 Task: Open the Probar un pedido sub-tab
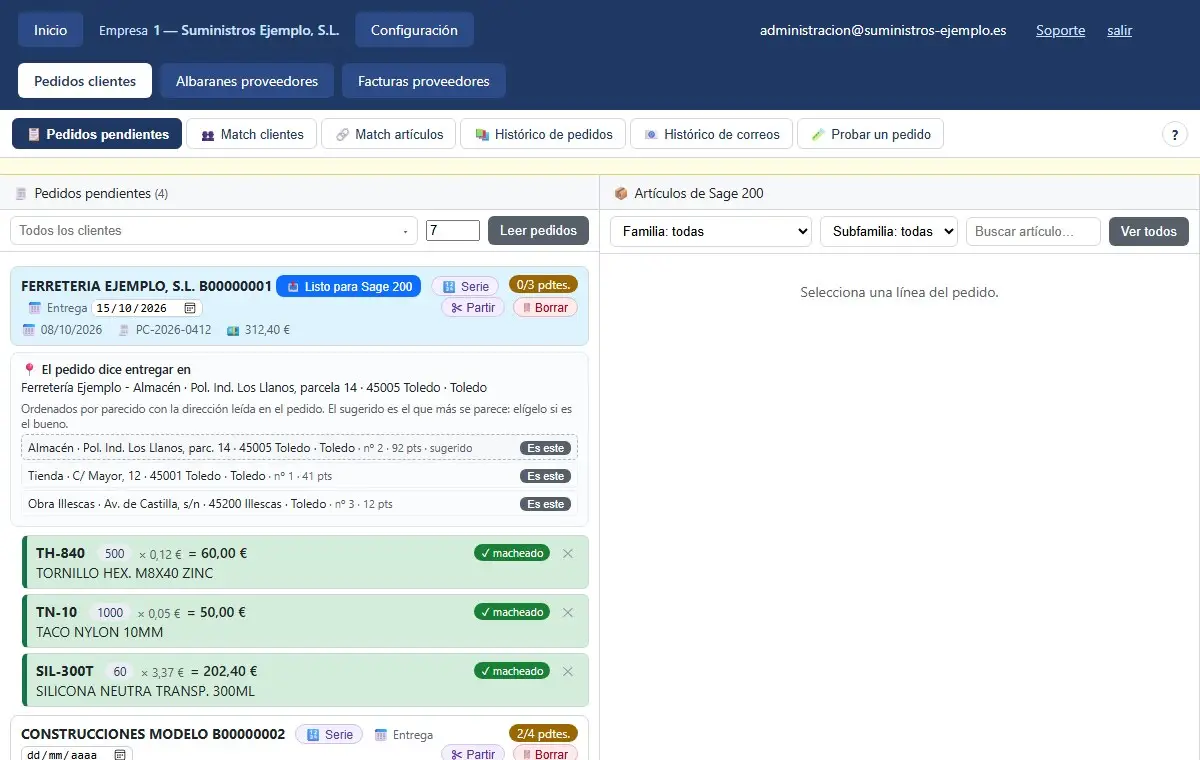pos(870,134)
